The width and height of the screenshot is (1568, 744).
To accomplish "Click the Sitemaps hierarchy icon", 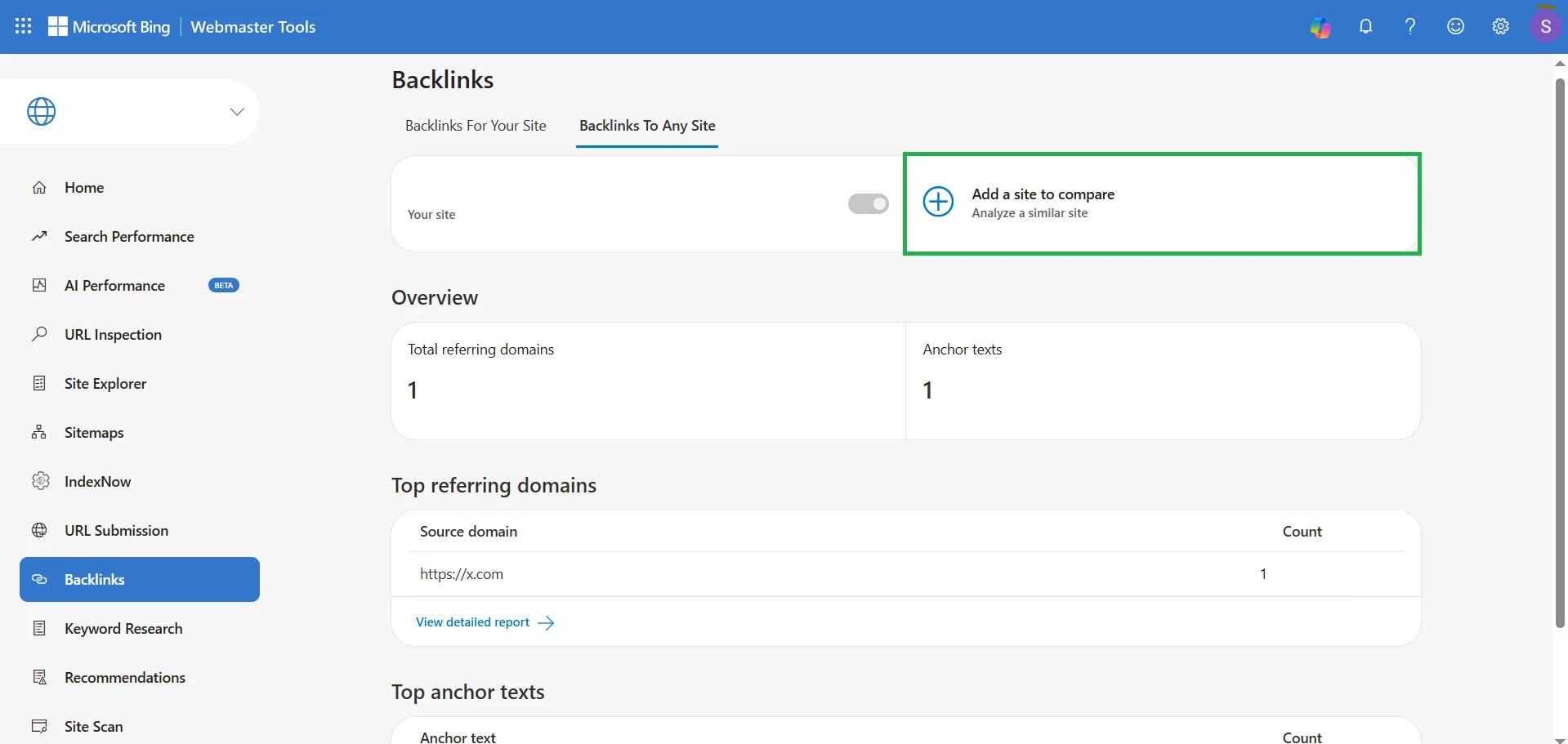I will click(x=39, y=432).
